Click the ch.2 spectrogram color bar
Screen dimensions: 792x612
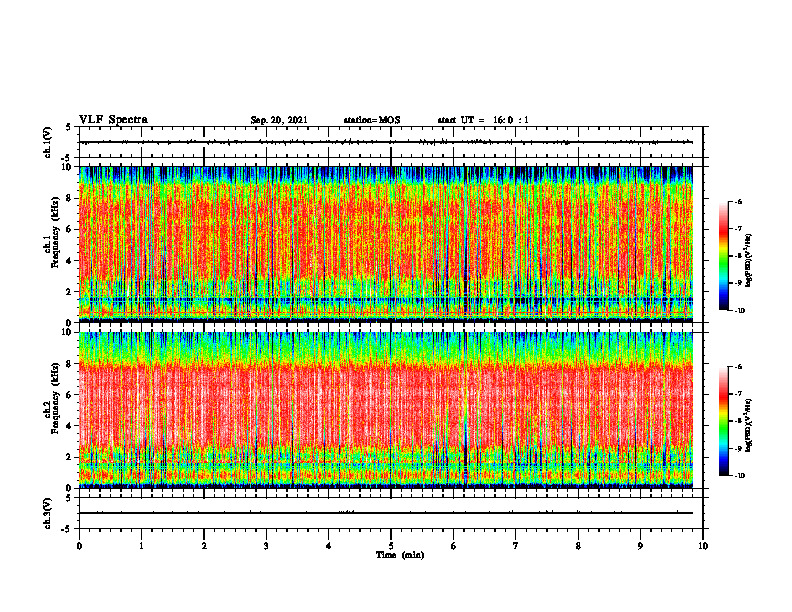click(723, 421)
